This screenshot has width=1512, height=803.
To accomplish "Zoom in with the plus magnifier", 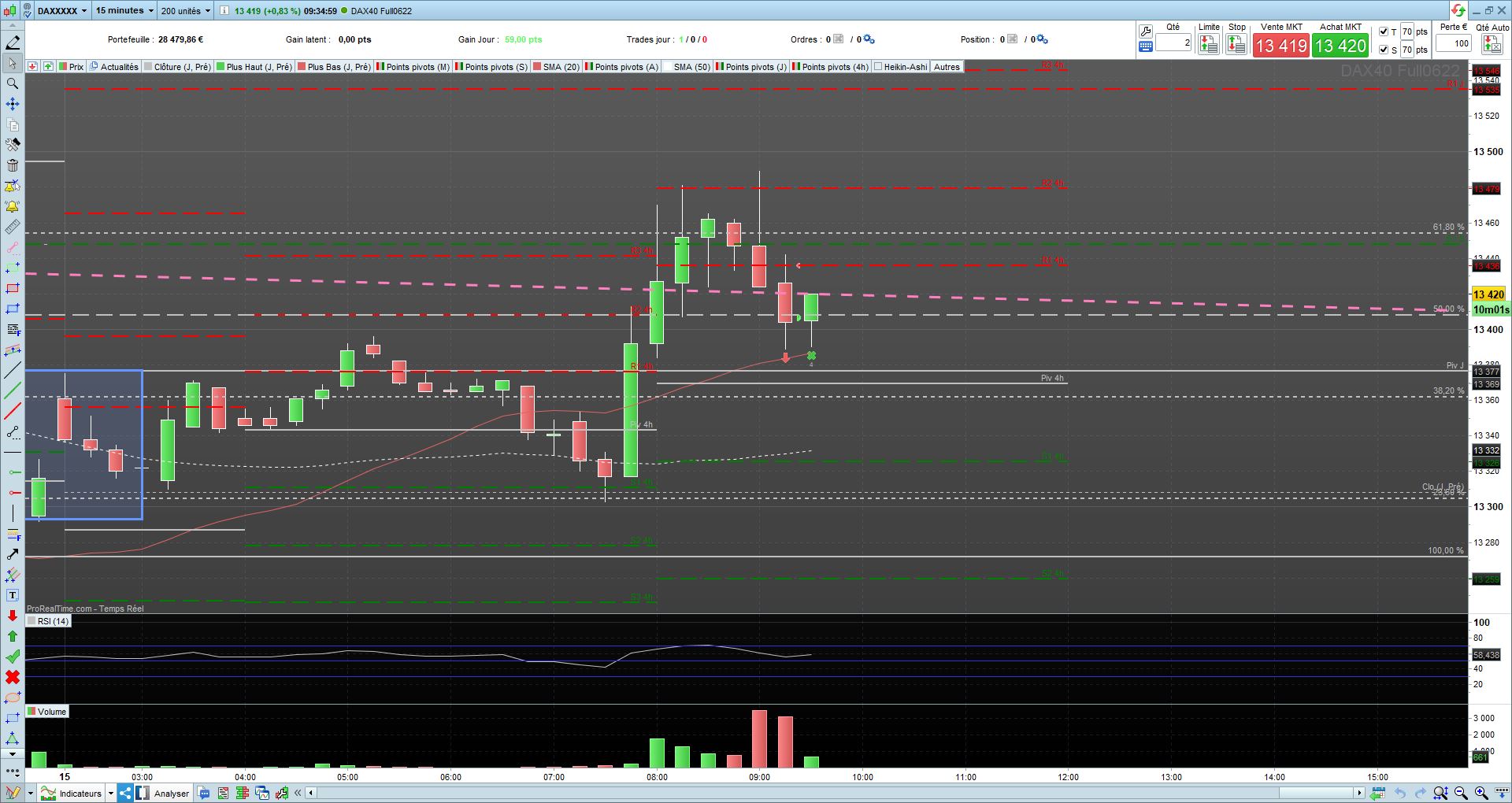I will pyautogui.click(x=1480, y=793).
